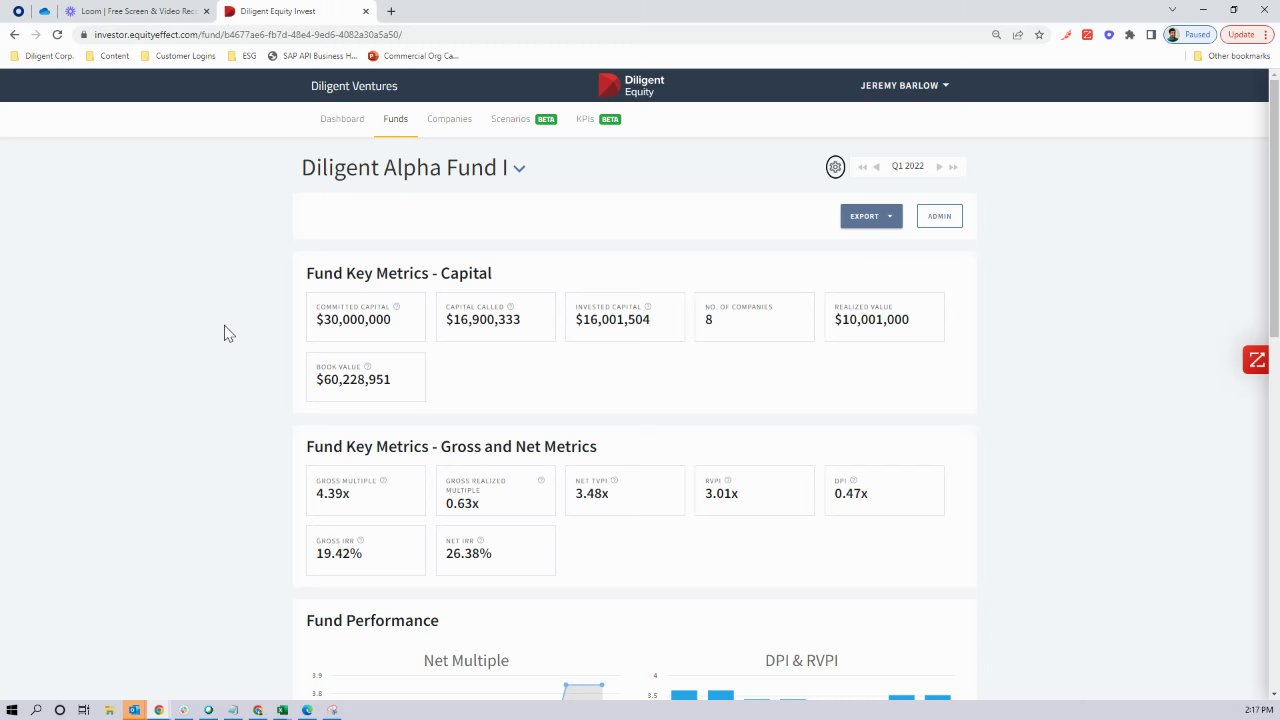Image resolution: width=1280 pixels, height=720 pixels.
Task: Expand the Diligent Alpha Fund I selector chevron
Action: click(519, 169)
